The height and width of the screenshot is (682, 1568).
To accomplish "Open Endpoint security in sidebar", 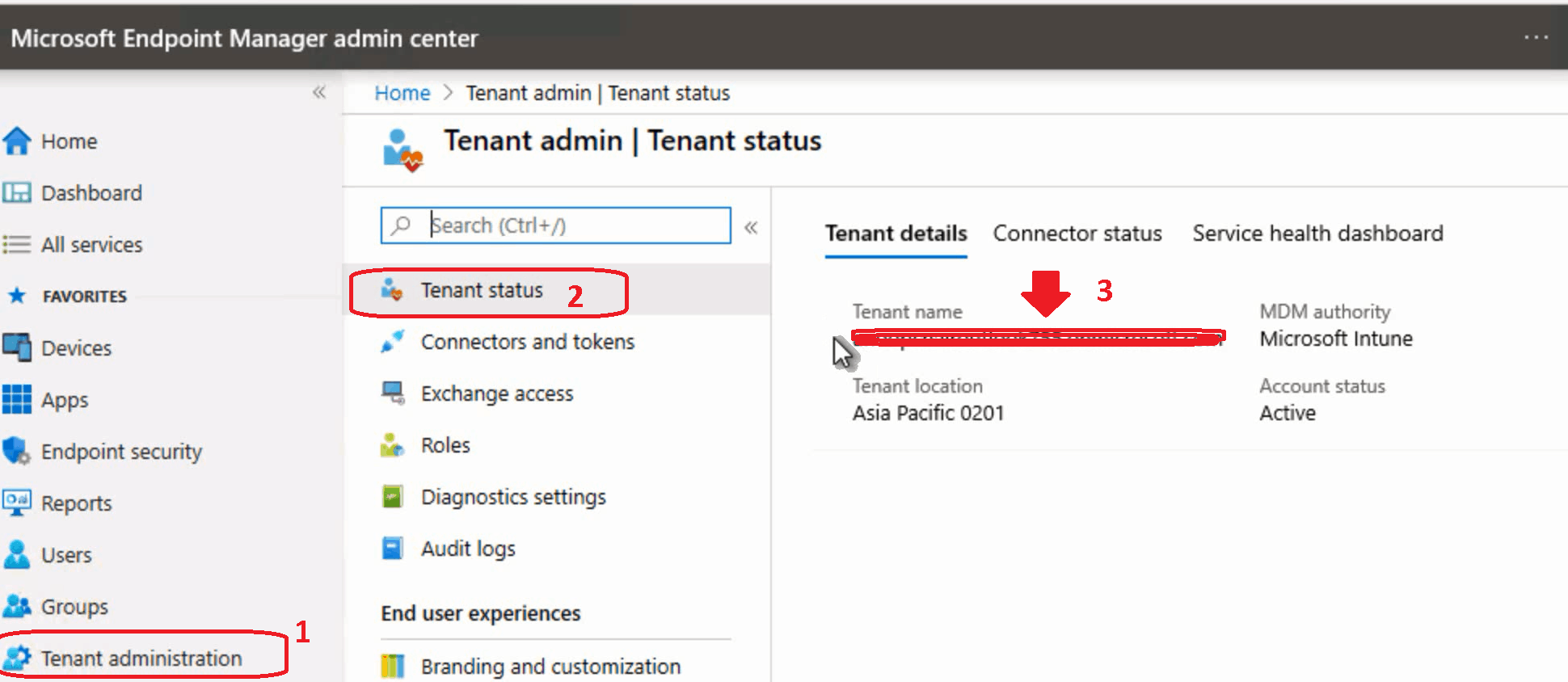I will pyautogui.click(x=121, y=453).
